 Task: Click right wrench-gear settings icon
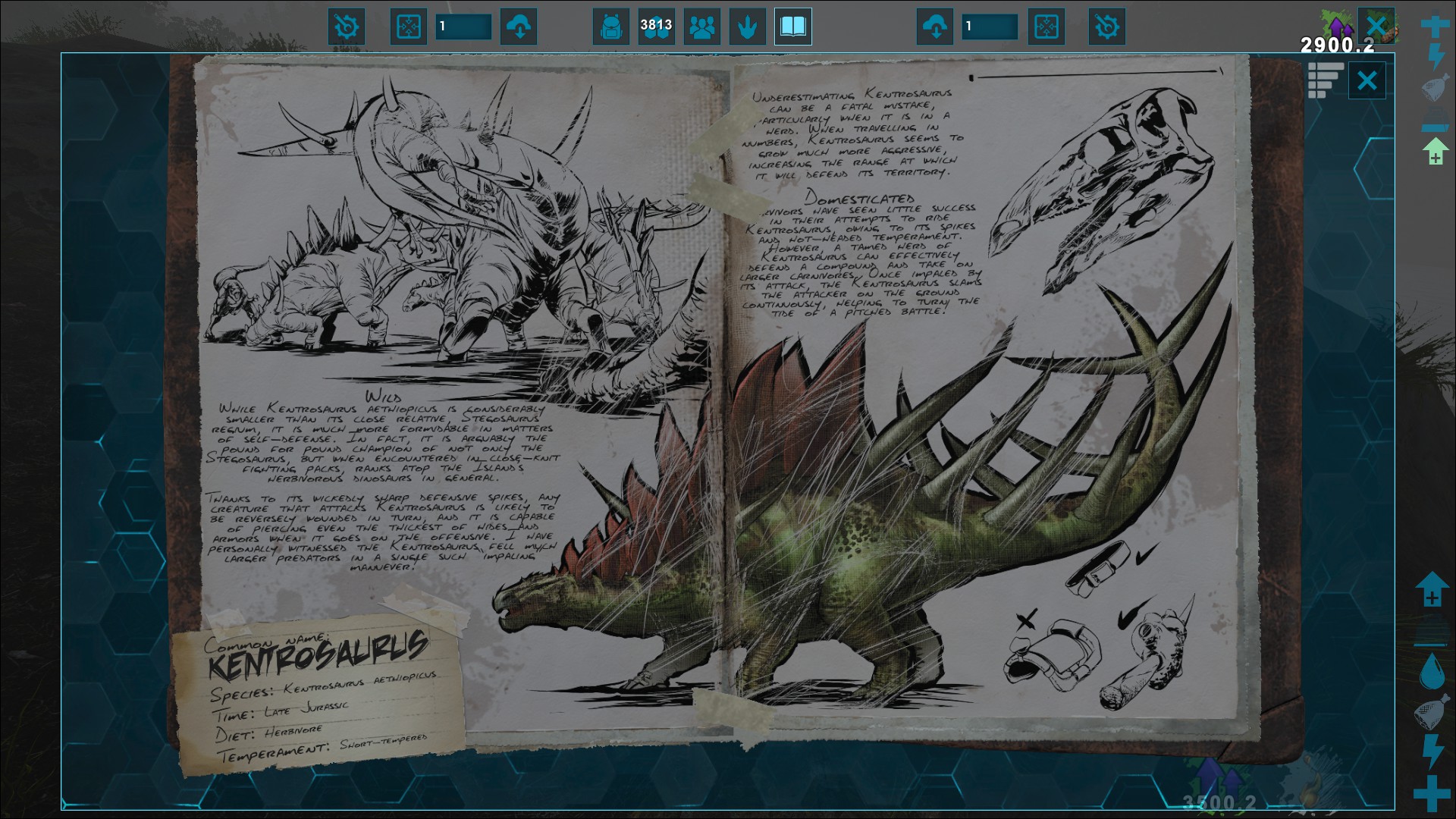click(1106, 27)
